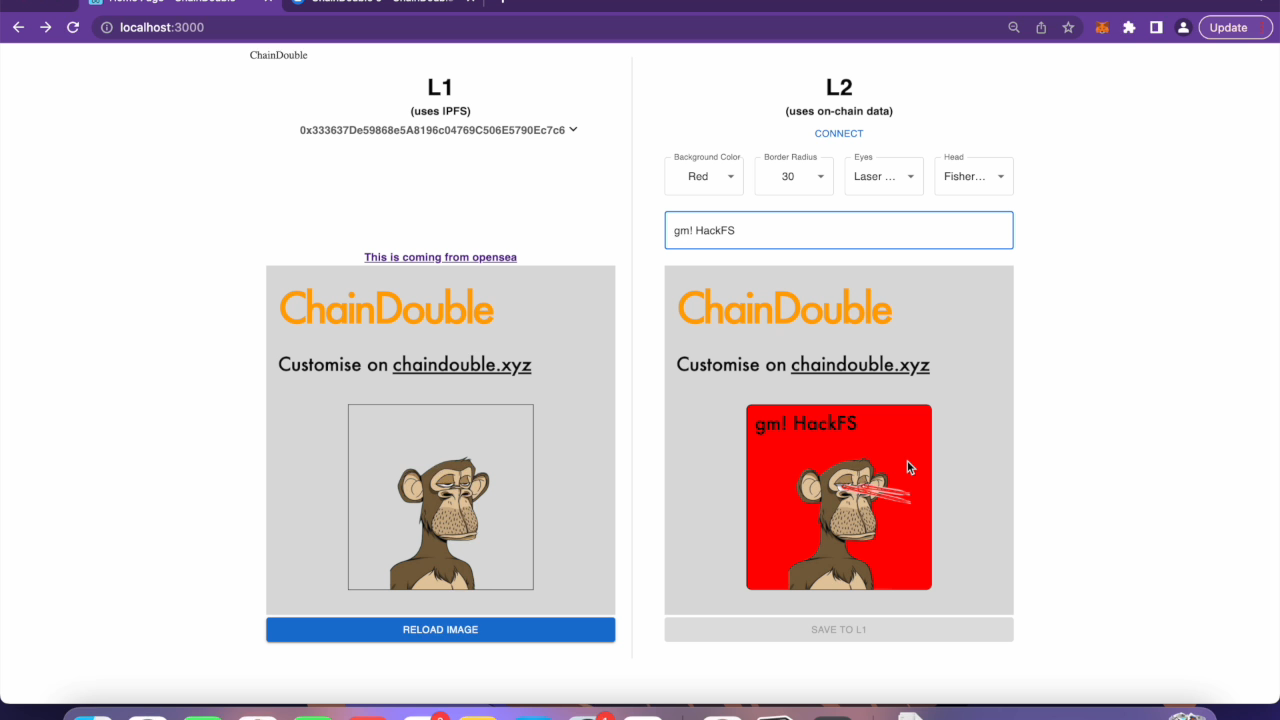The width and height of the screenshot is (1280, 720).
Task: Open the Background Color dropdown
Action: (x=704, y=177)
